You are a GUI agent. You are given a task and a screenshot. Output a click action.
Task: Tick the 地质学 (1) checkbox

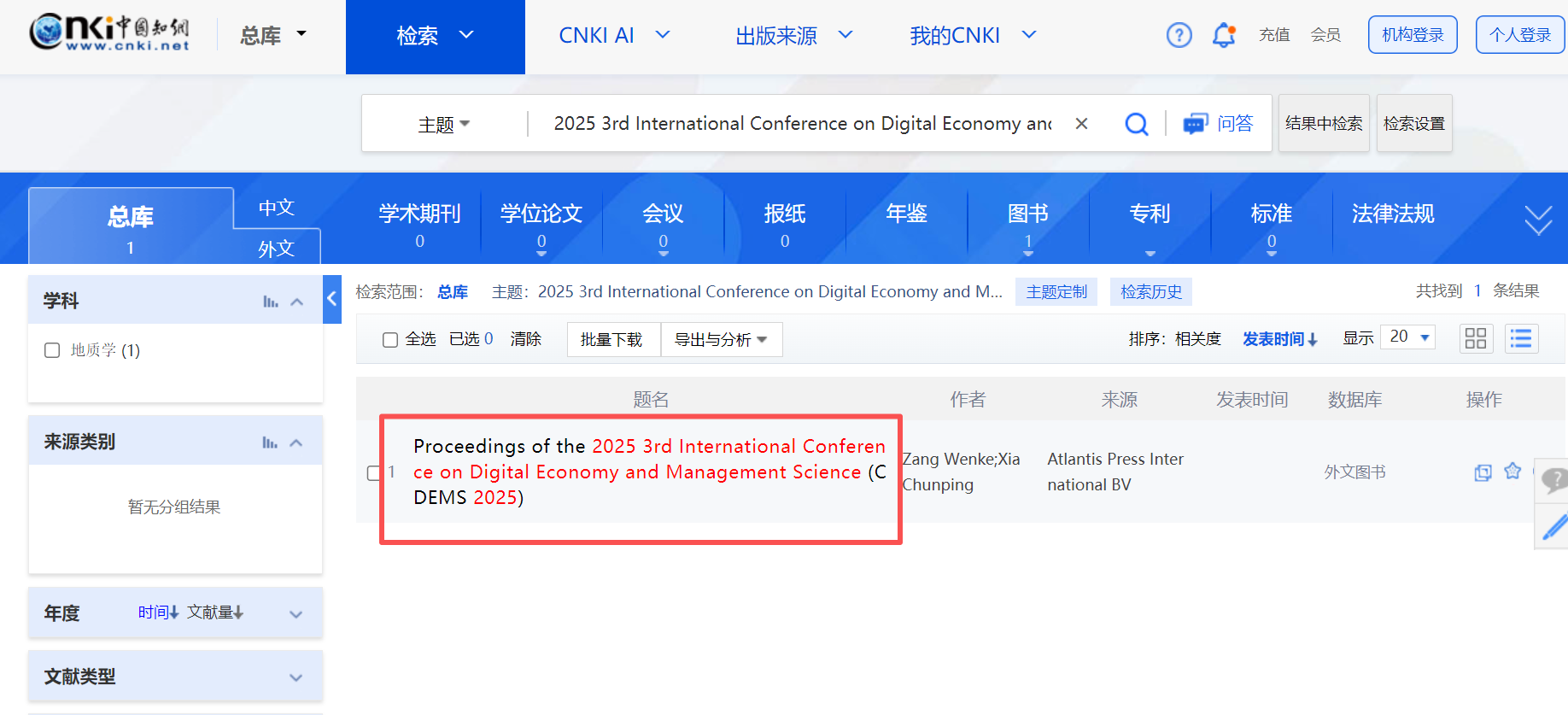tap(52, 350)
